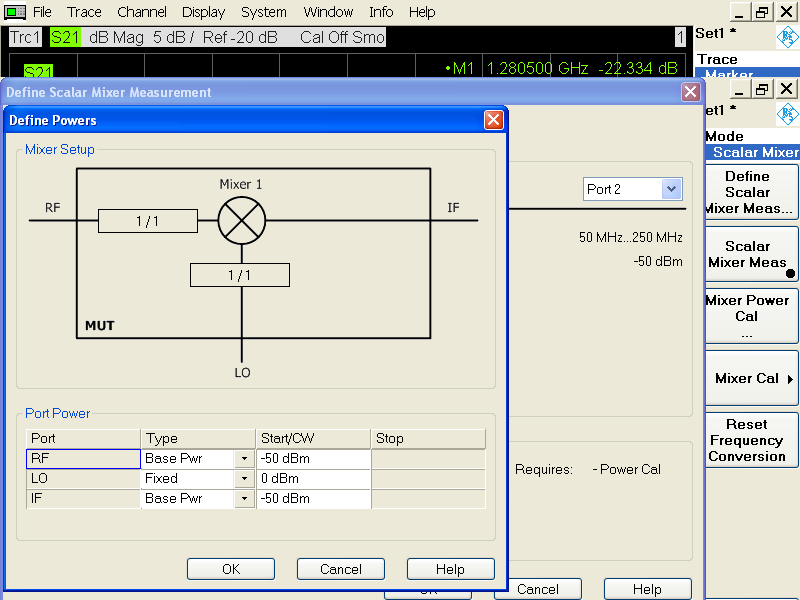Image resolution: width=800 pixels, height=600 pixels.
Task: Cancel the Define Powers dialog
Action: (x=341, y=569)
